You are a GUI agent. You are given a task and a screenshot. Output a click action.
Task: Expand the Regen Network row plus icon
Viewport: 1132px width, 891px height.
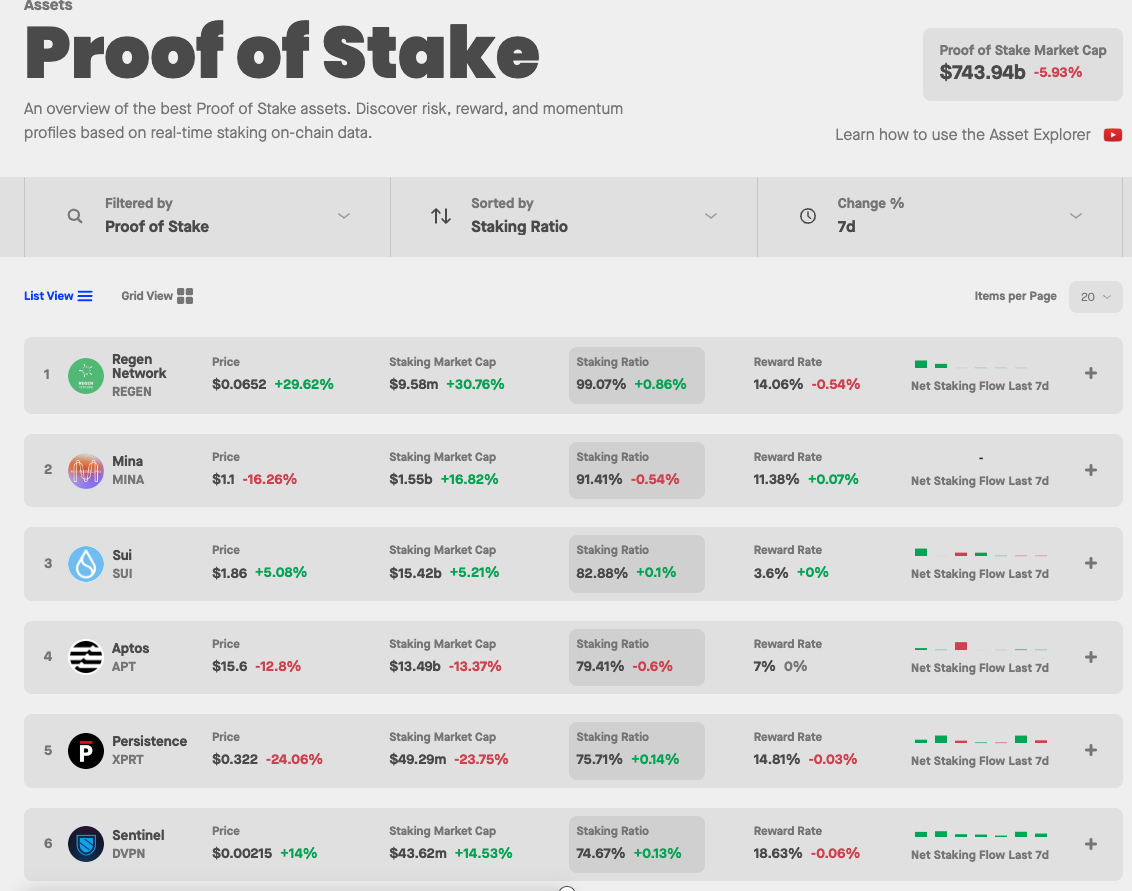tap(1091, 373)
